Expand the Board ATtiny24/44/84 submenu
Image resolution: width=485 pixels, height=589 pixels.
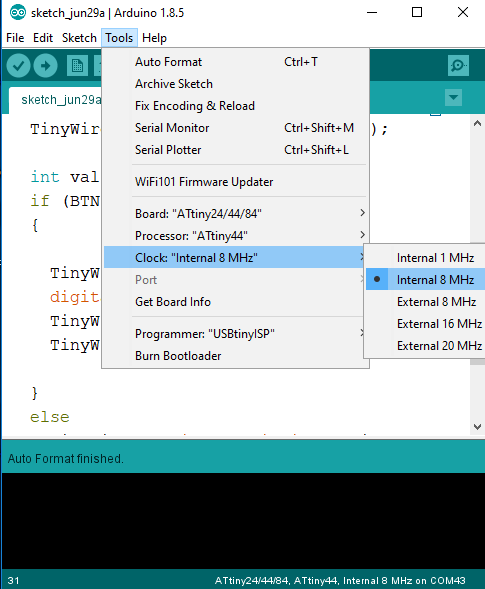coord(235,214)
